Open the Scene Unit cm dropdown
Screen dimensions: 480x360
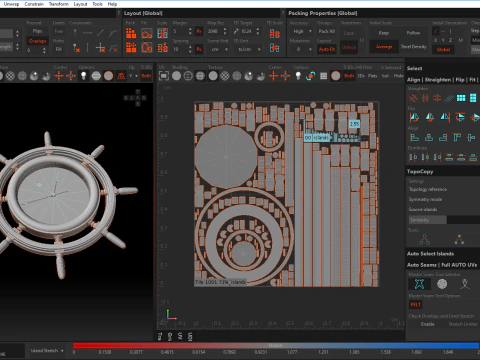219,49
